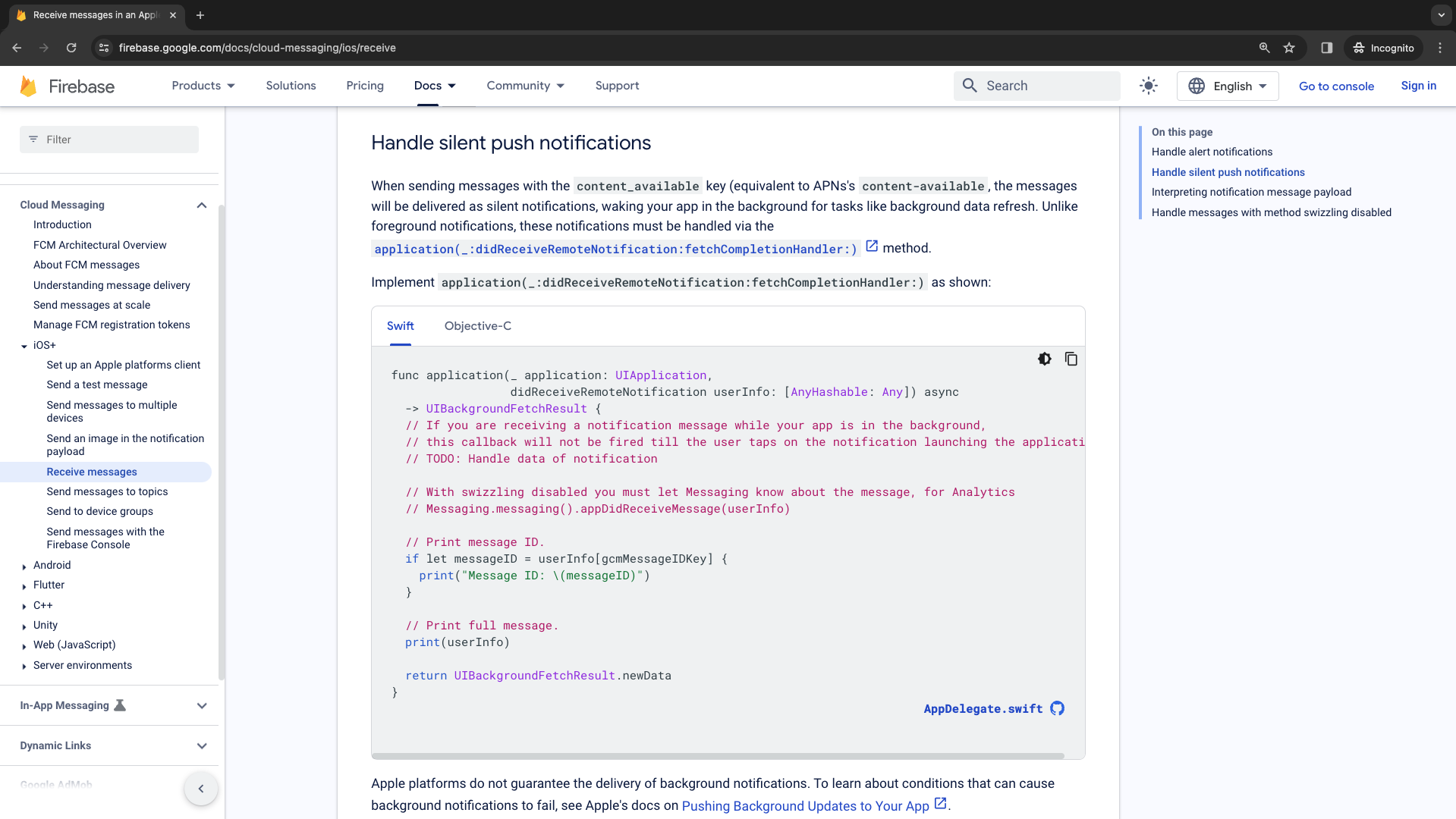Open Chrome three-dot menu
The width and height of the screenshot is (1456, 819).
(x=1440, y=48)
